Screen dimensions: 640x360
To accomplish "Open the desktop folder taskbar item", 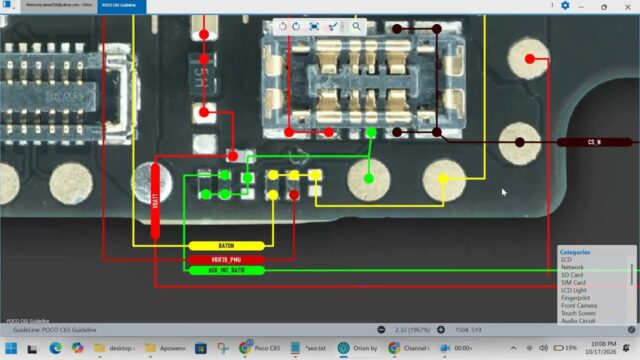I will 115,348.
